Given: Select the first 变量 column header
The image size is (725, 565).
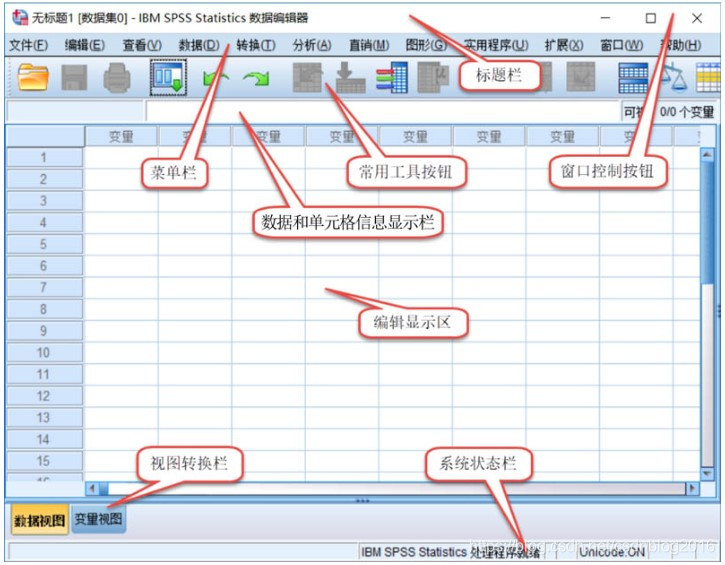Looking at the screenshot, I should coord(121,136).
